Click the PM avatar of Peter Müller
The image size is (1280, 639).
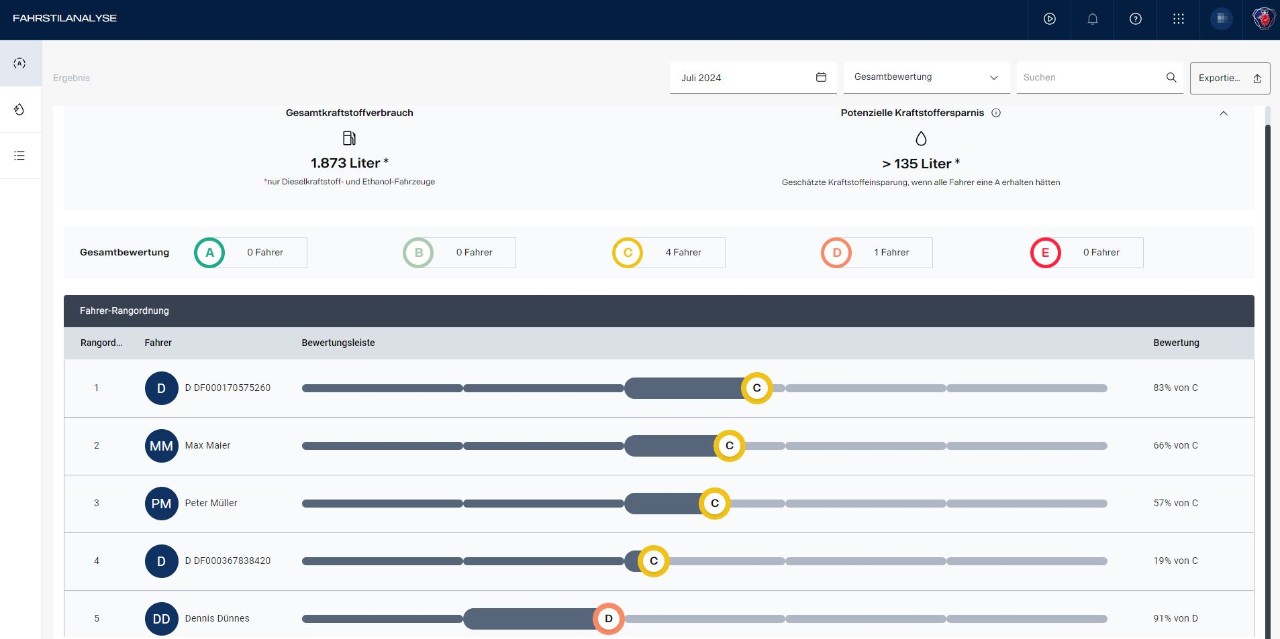pyautogui.click(x=161, y=503)
